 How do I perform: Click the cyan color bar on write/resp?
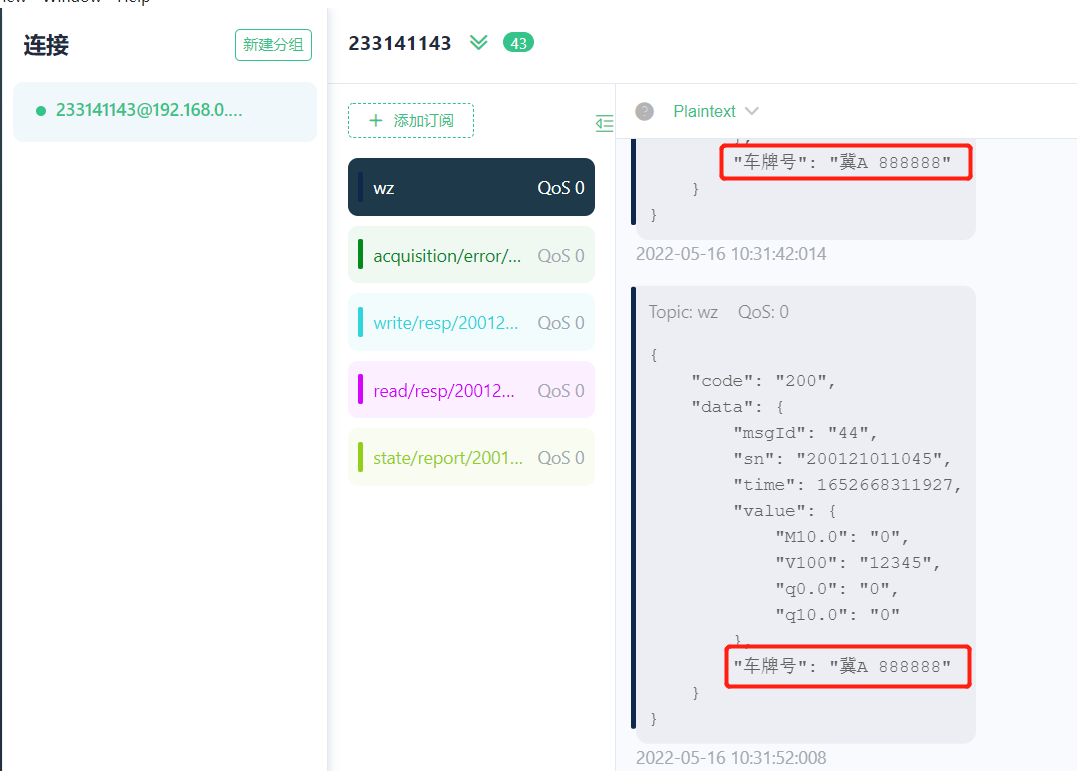(x=360, y=322)
